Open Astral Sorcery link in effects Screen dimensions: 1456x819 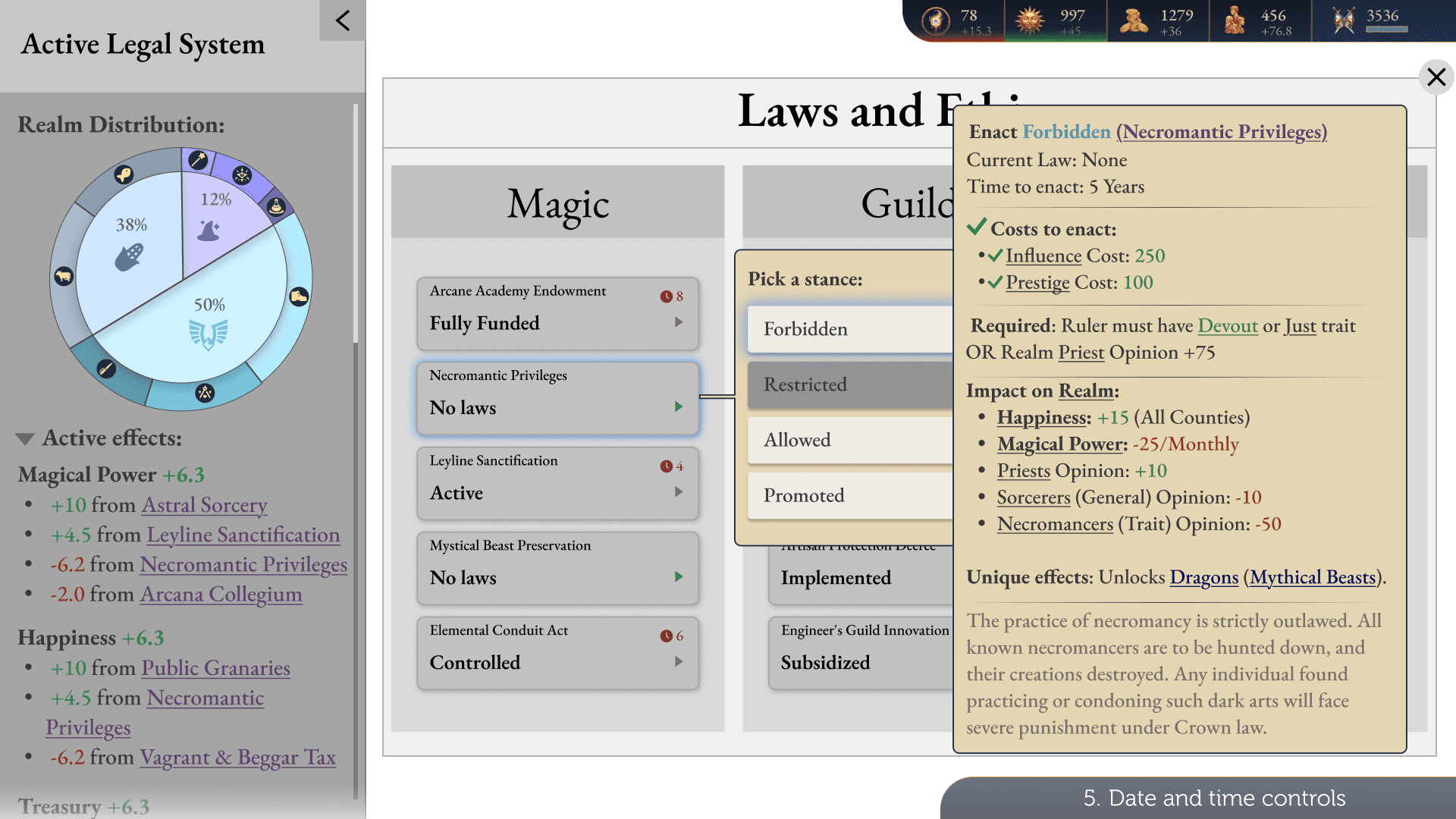(205, 505)
